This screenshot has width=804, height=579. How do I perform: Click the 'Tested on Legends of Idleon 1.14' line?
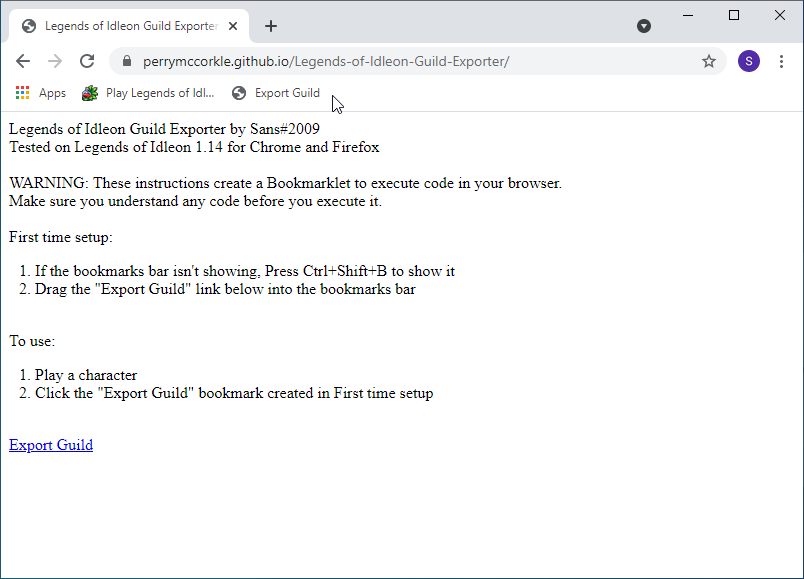[x=194, y=147]
